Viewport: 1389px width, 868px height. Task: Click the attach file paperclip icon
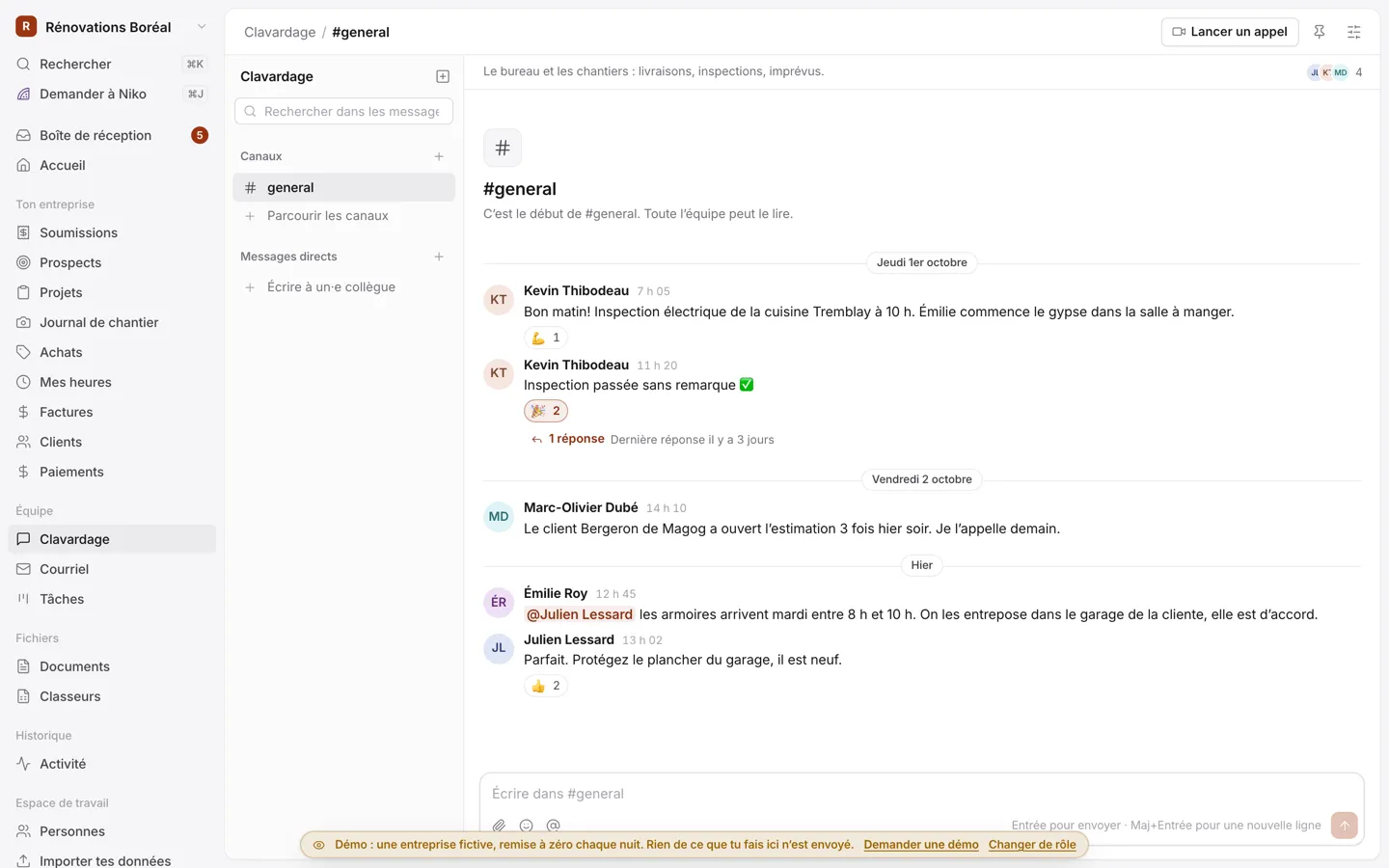(x=499, y=826)
